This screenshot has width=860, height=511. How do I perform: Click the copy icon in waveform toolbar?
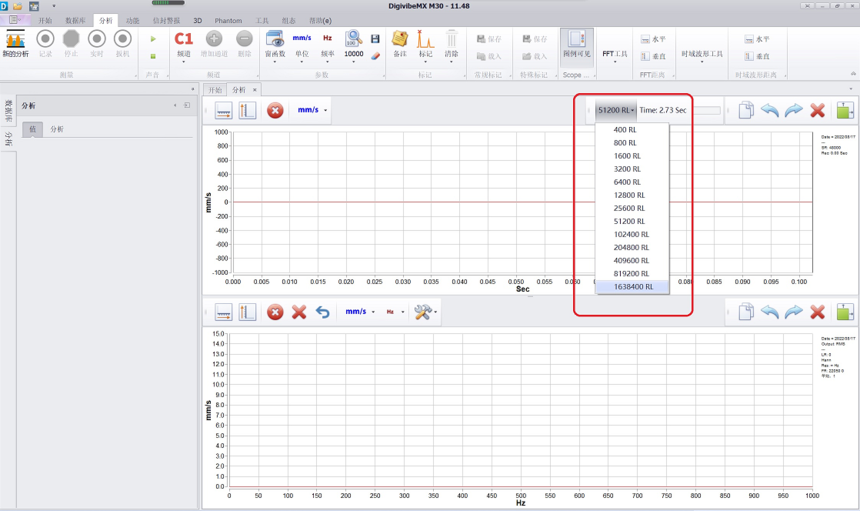746,110
